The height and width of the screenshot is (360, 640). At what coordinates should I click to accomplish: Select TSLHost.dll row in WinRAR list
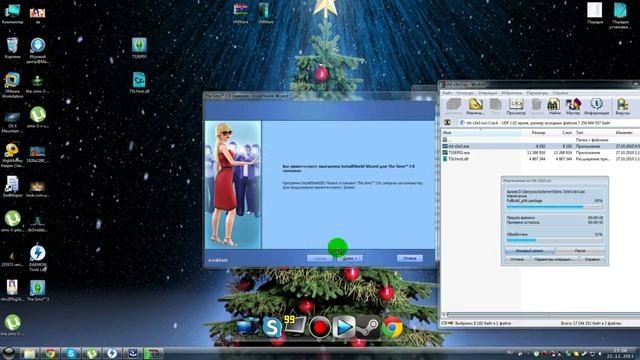tap(541, 159)
